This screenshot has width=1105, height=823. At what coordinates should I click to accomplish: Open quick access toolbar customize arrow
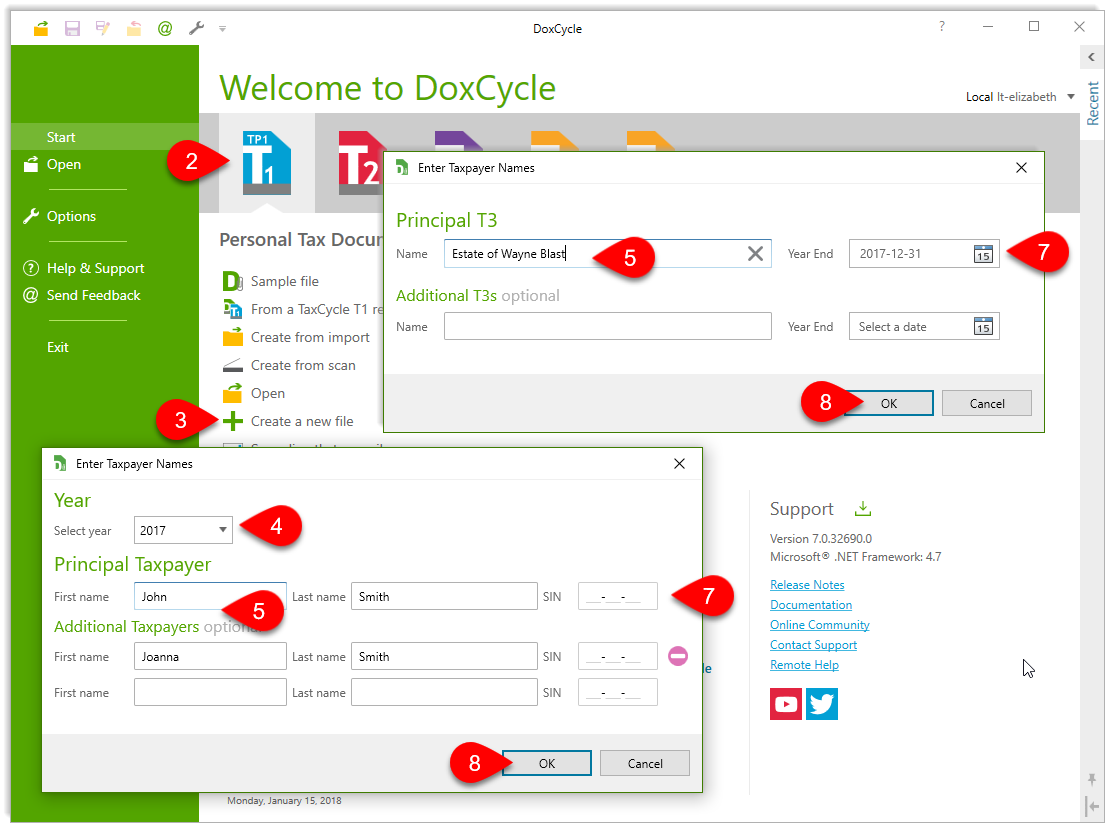222,29
